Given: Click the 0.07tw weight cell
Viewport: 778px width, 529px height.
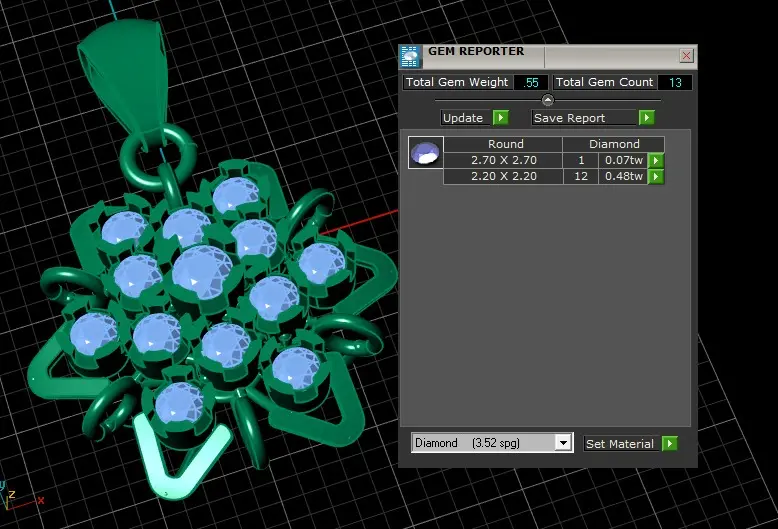Looking at the screenshot, I should point(624,160).
